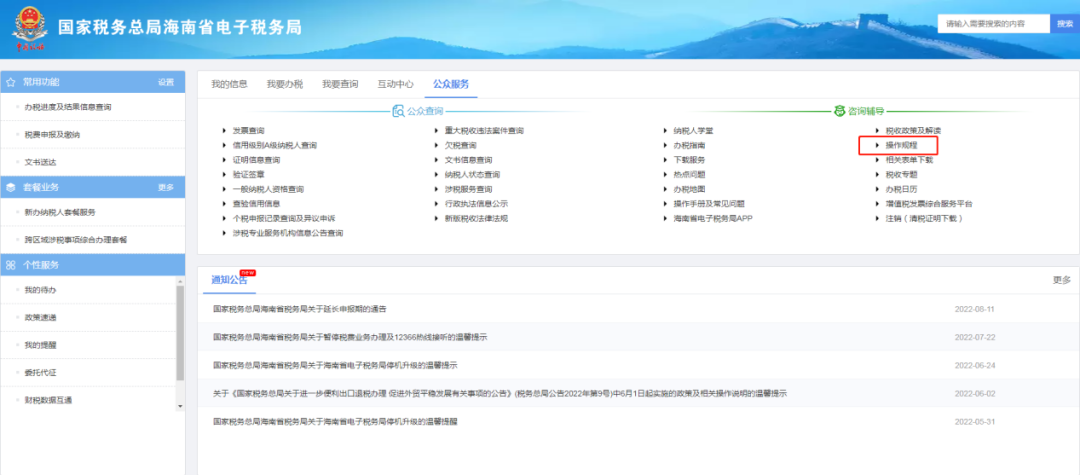Switch to the 我要办税 tab

click(285, 84)
